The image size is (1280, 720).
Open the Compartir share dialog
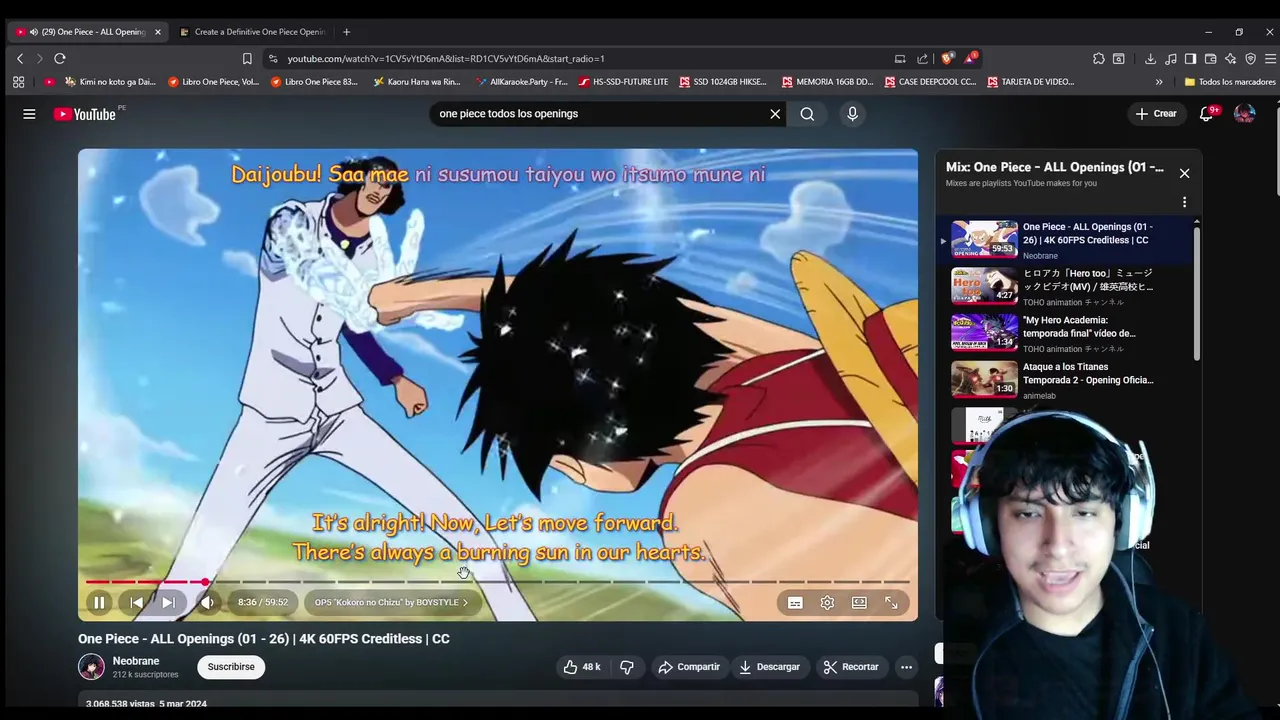coord(689,667)
